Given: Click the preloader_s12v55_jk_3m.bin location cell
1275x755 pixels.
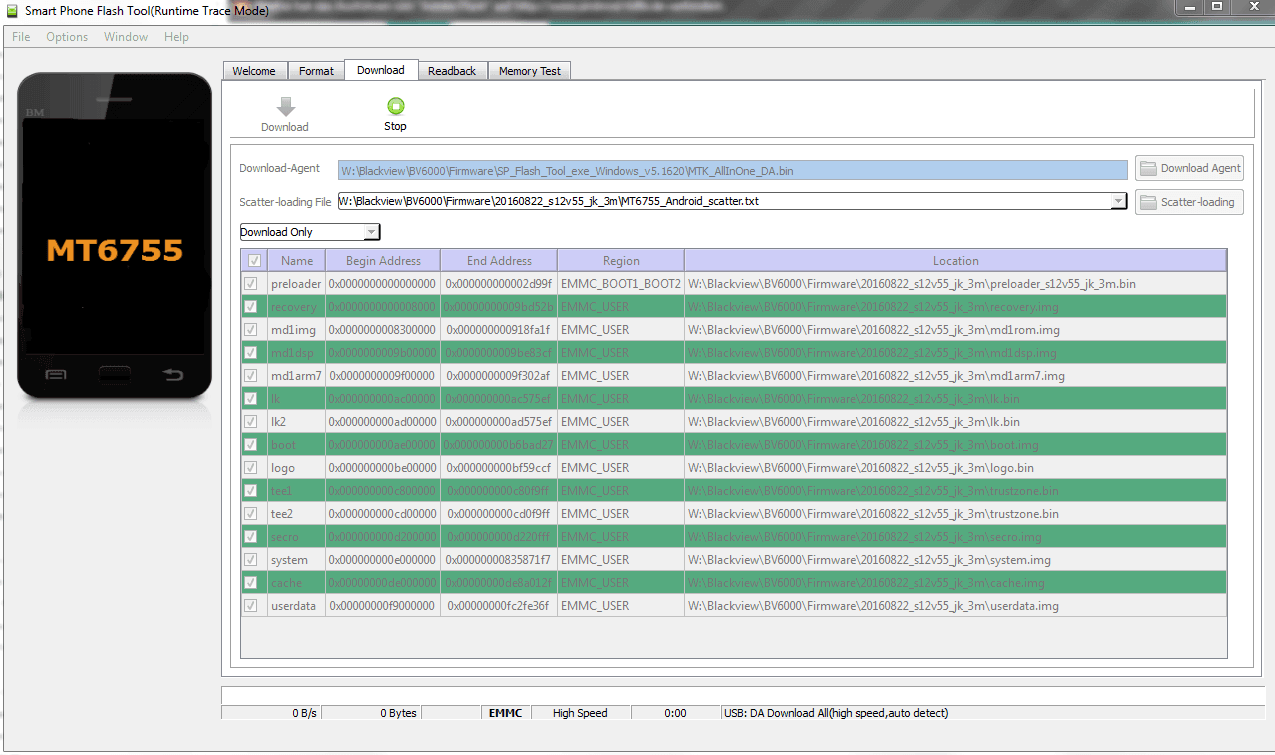Looking at the screenshot, I should (956, 284).
